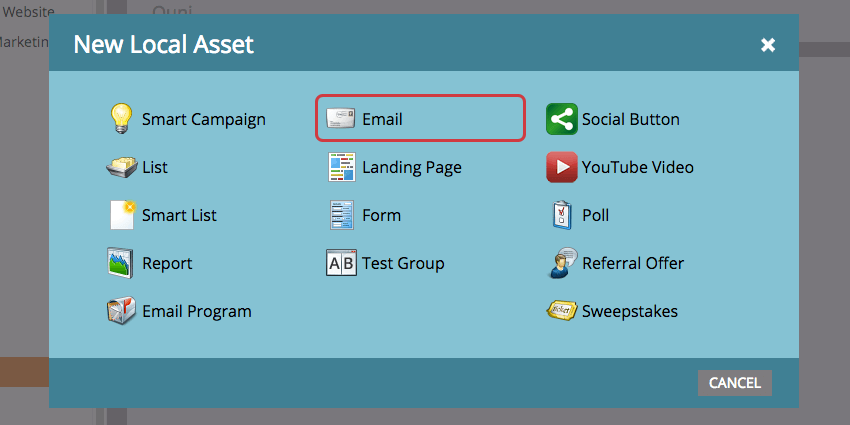This screenshot has height=425, width=850.
Task: Click the Landing Page icon
Action: (342, 167)
